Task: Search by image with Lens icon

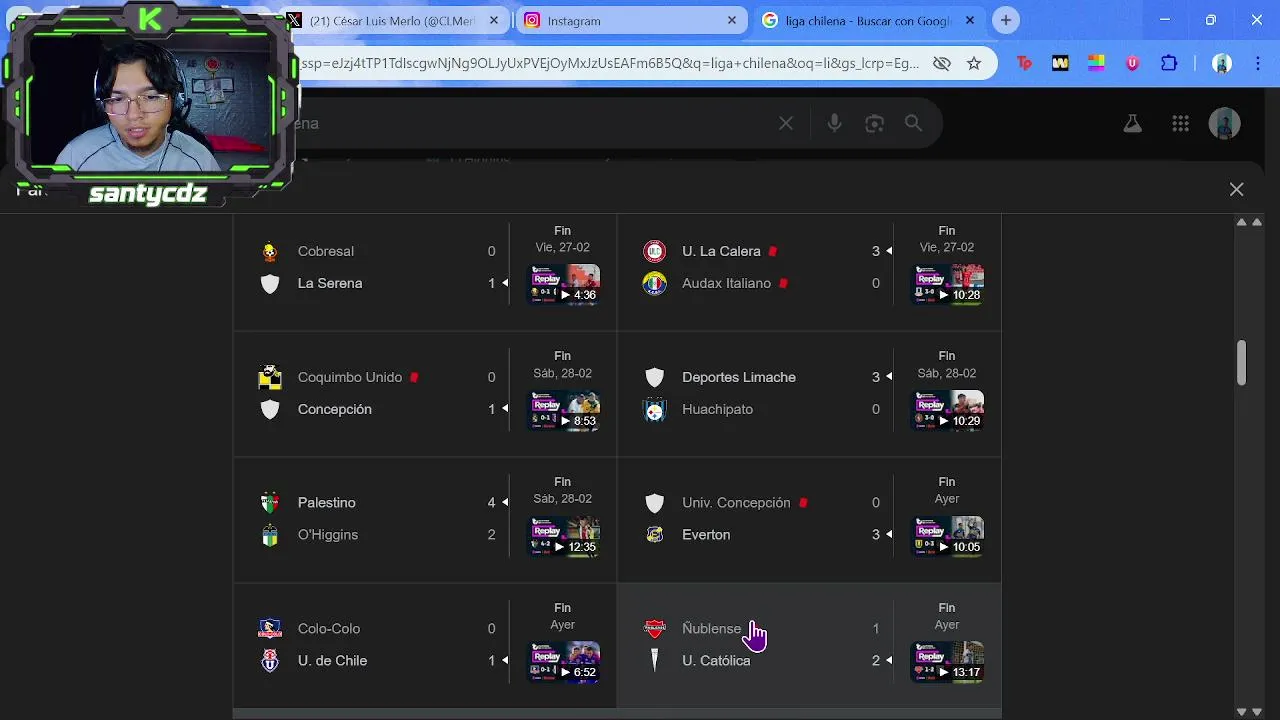Action: pyautogui.click(x=875, y=123)
